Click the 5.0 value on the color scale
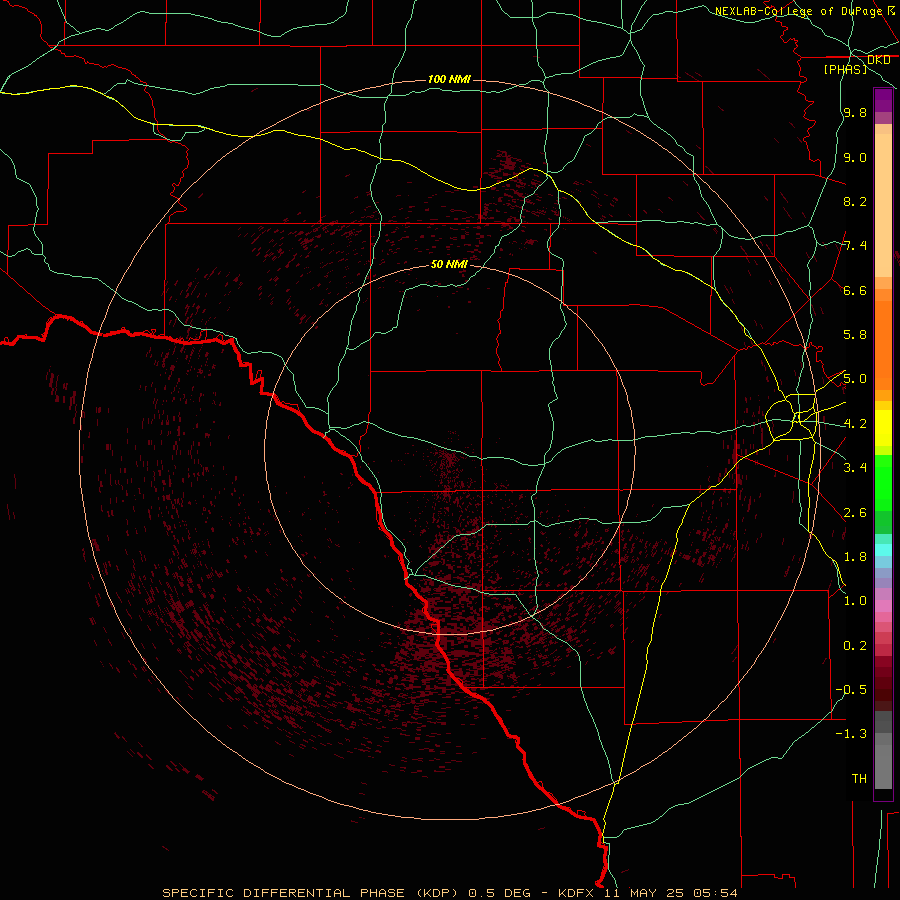900x900 pixels. tap(855, 379)
